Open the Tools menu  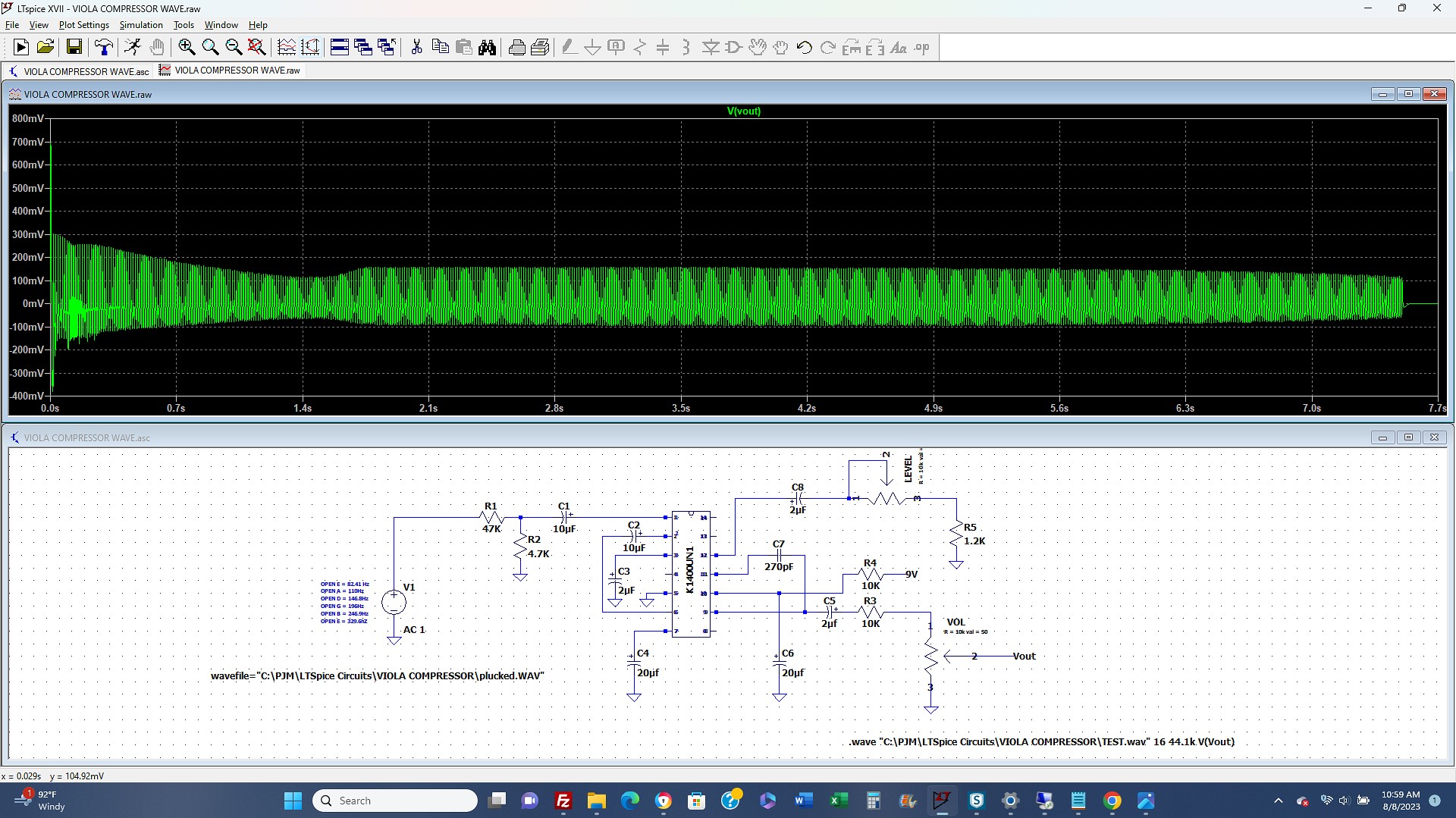[184, 25]
